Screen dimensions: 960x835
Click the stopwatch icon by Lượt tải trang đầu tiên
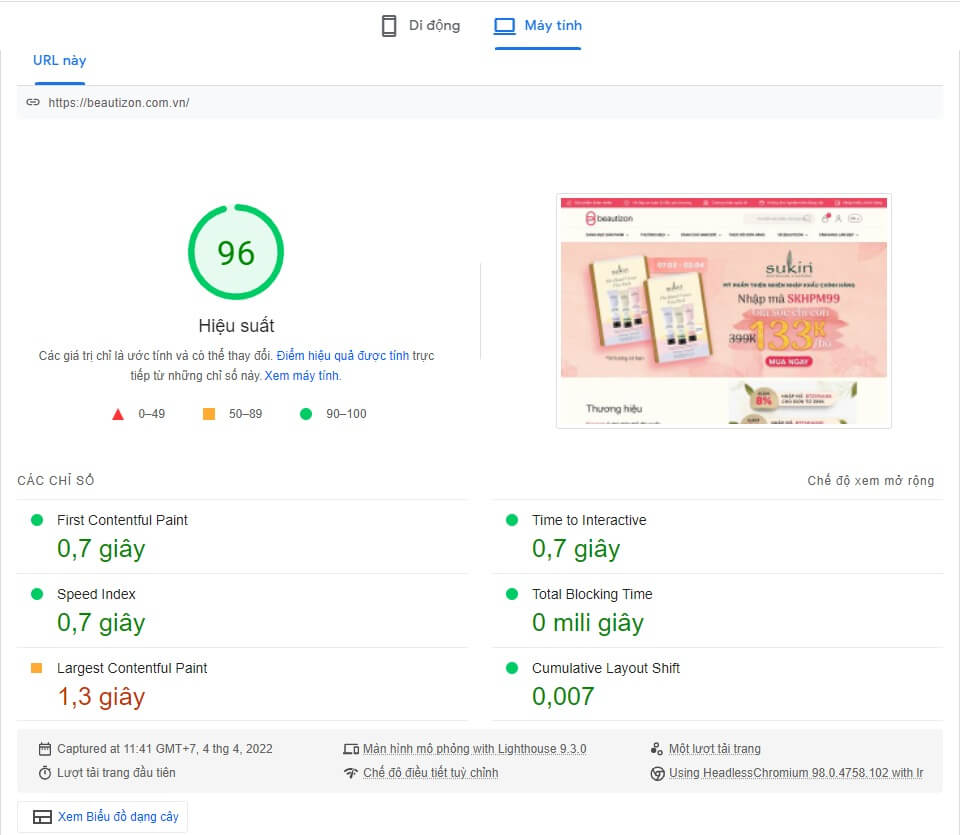click(44, 773)
